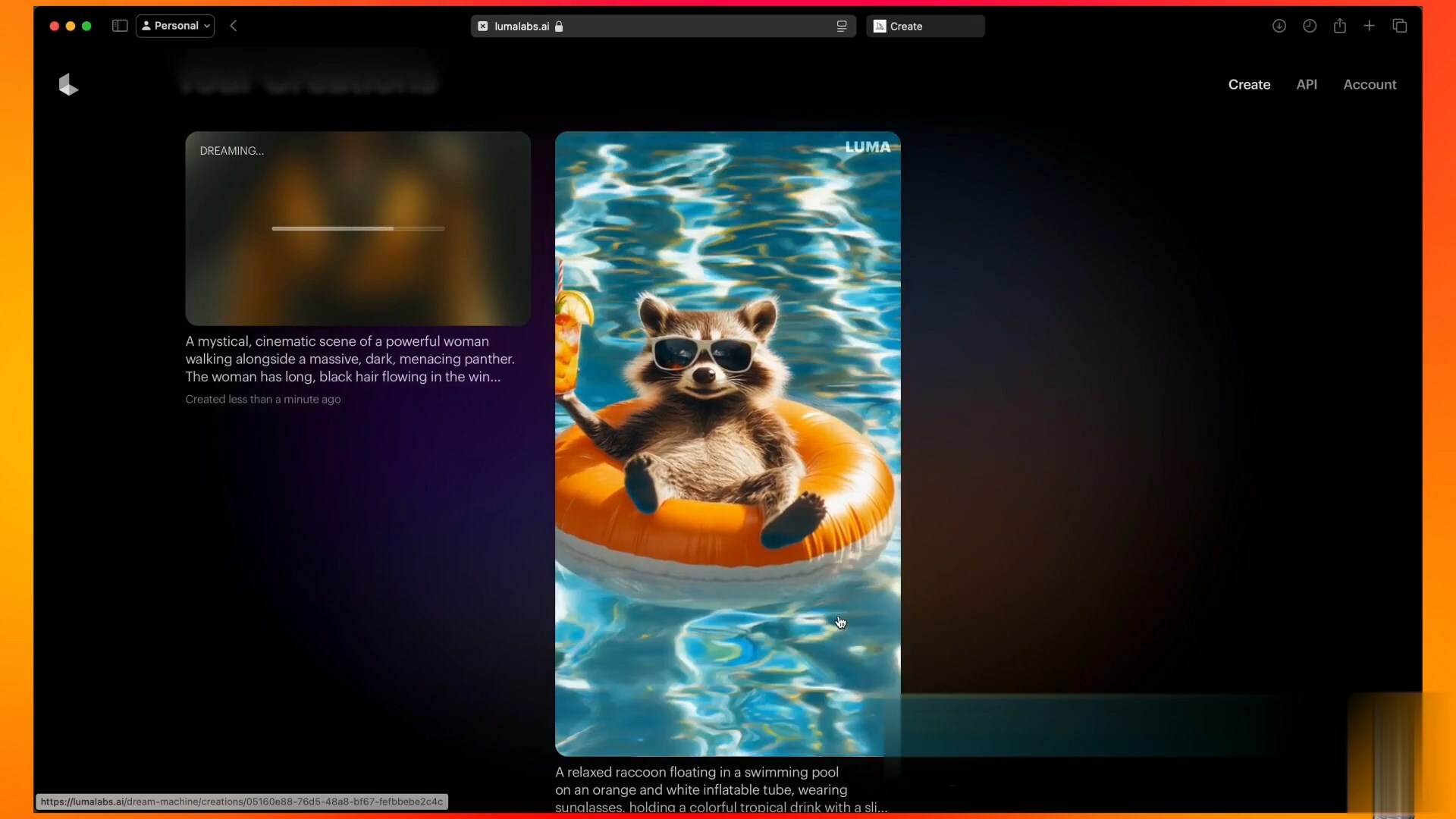Open the Luma logo home icon
Viewport: 1456px width, 819px height.
coord(68,85)
